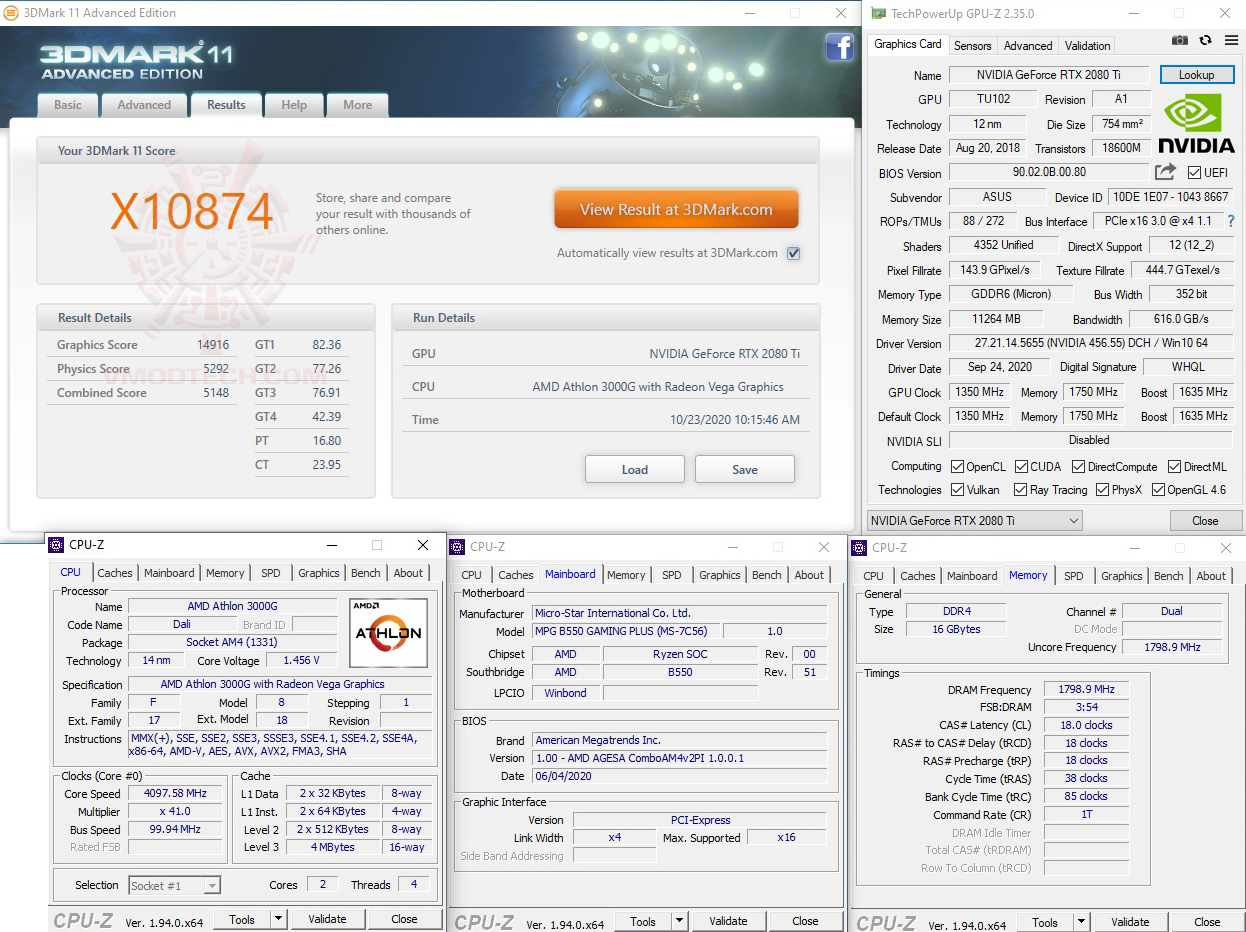
Task: Click the X10874 score text
Action: [x=191, y=211]
